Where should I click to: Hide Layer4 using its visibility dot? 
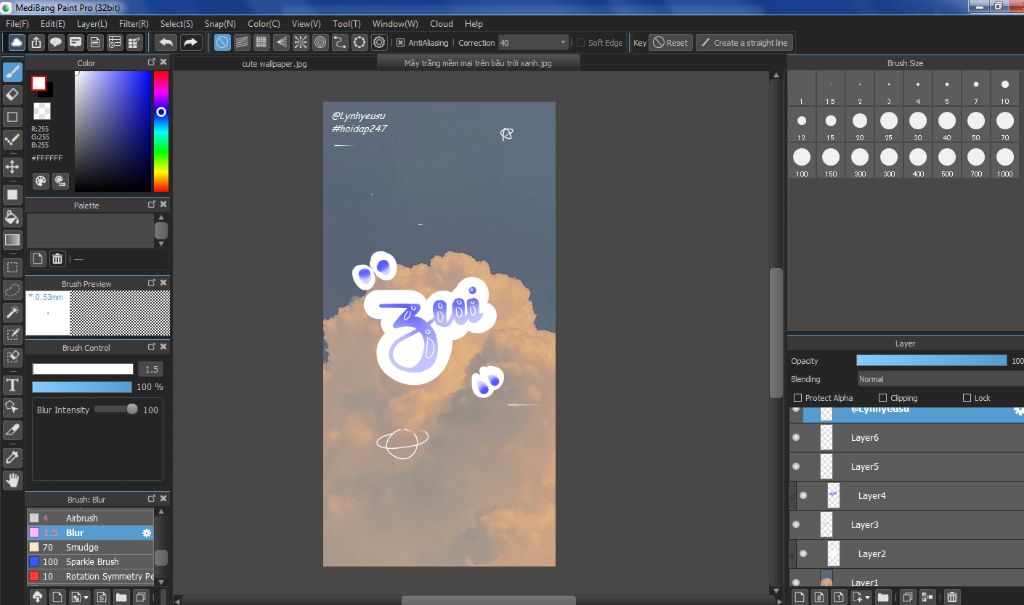point(803,495)
